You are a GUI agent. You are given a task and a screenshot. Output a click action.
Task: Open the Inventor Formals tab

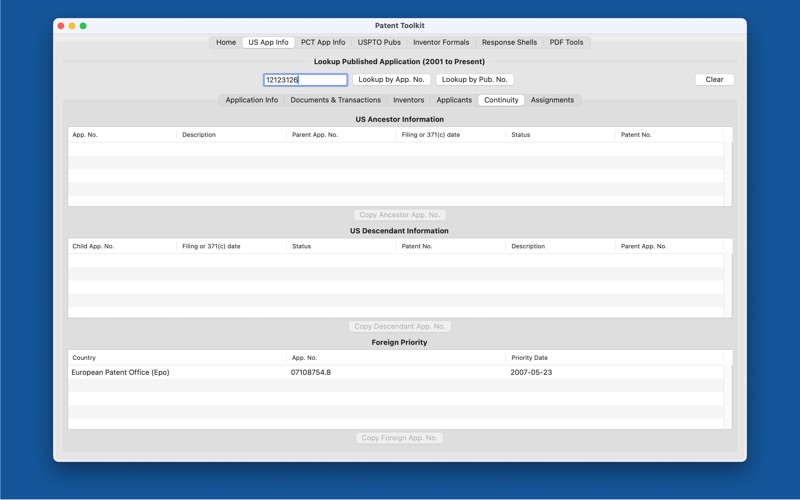(441, 42)
